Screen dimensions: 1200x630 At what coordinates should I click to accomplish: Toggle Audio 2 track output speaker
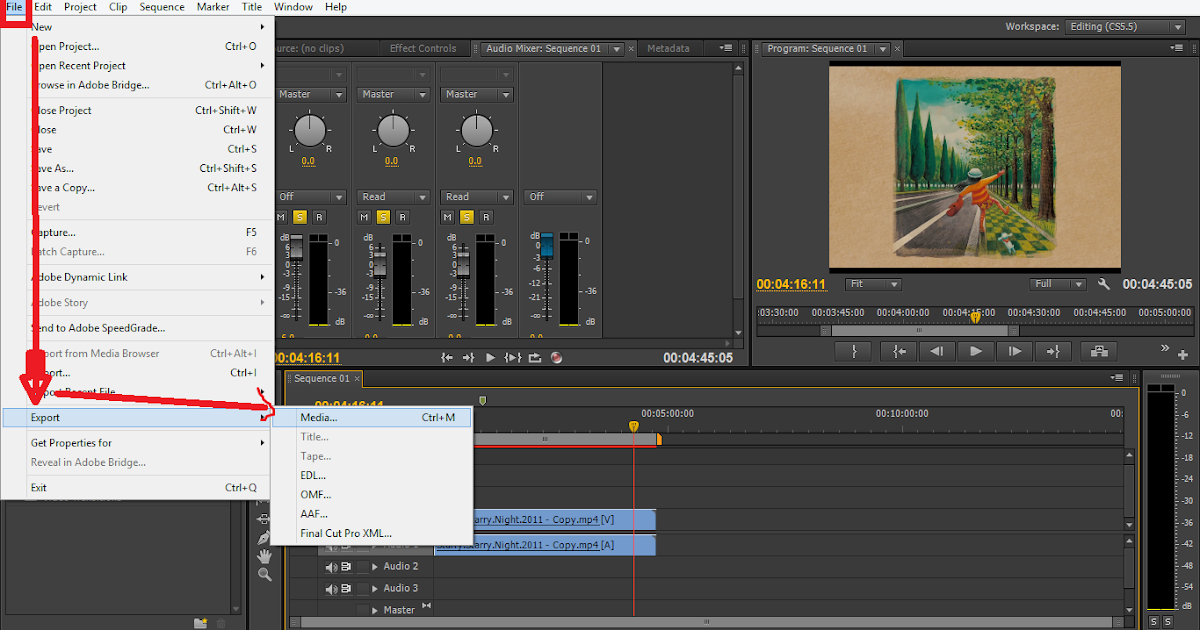(x=330, y=566)
